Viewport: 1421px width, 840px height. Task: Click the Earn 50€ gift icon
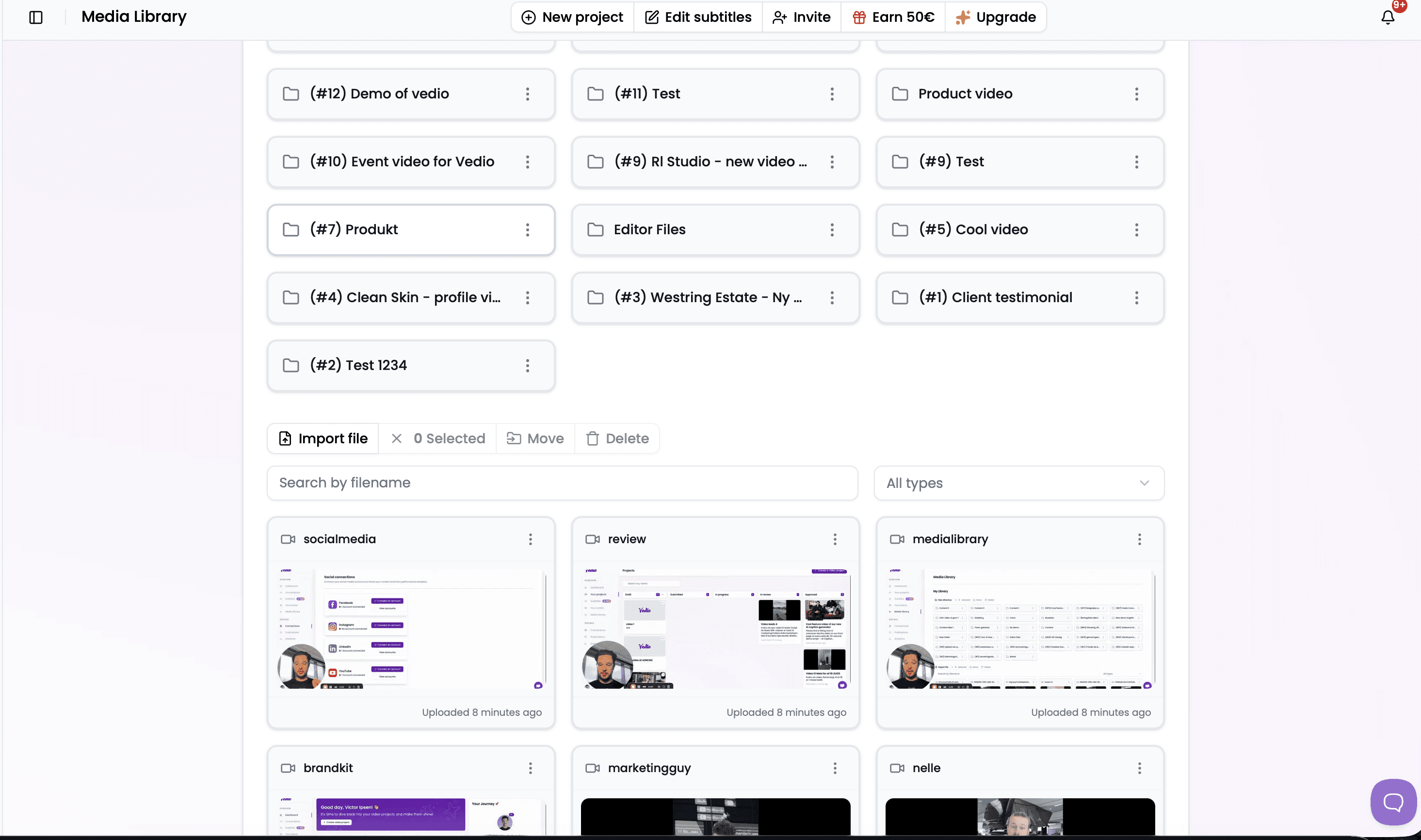[859, 17]
